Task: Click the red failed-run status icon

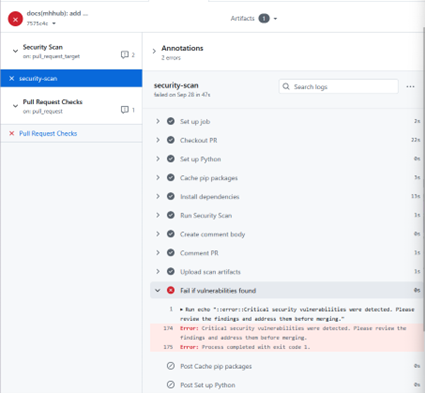Action: 15,19
